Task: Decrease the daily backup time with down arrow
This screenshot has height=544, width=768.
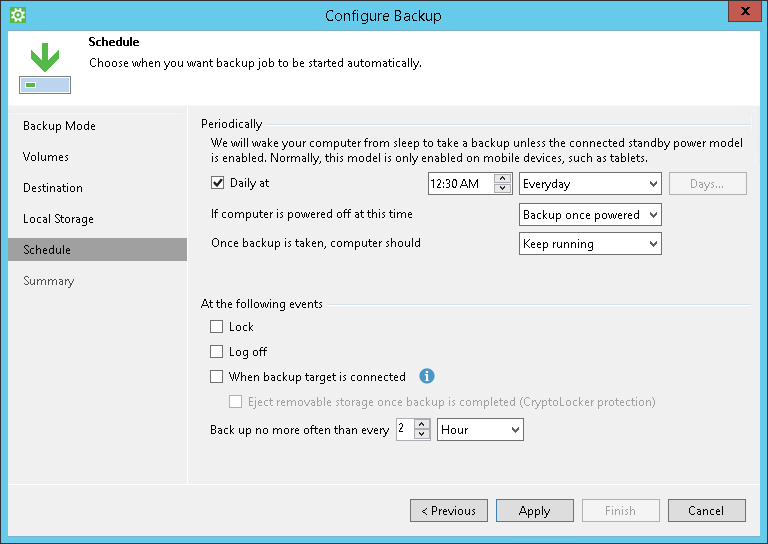Action: coord(503,189)
